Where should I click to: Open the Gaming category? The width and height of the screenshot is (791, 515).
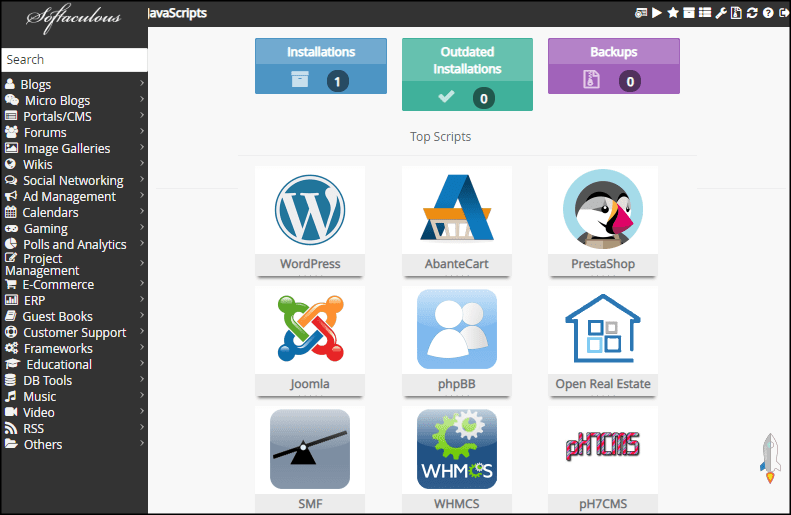coord(45,228)
